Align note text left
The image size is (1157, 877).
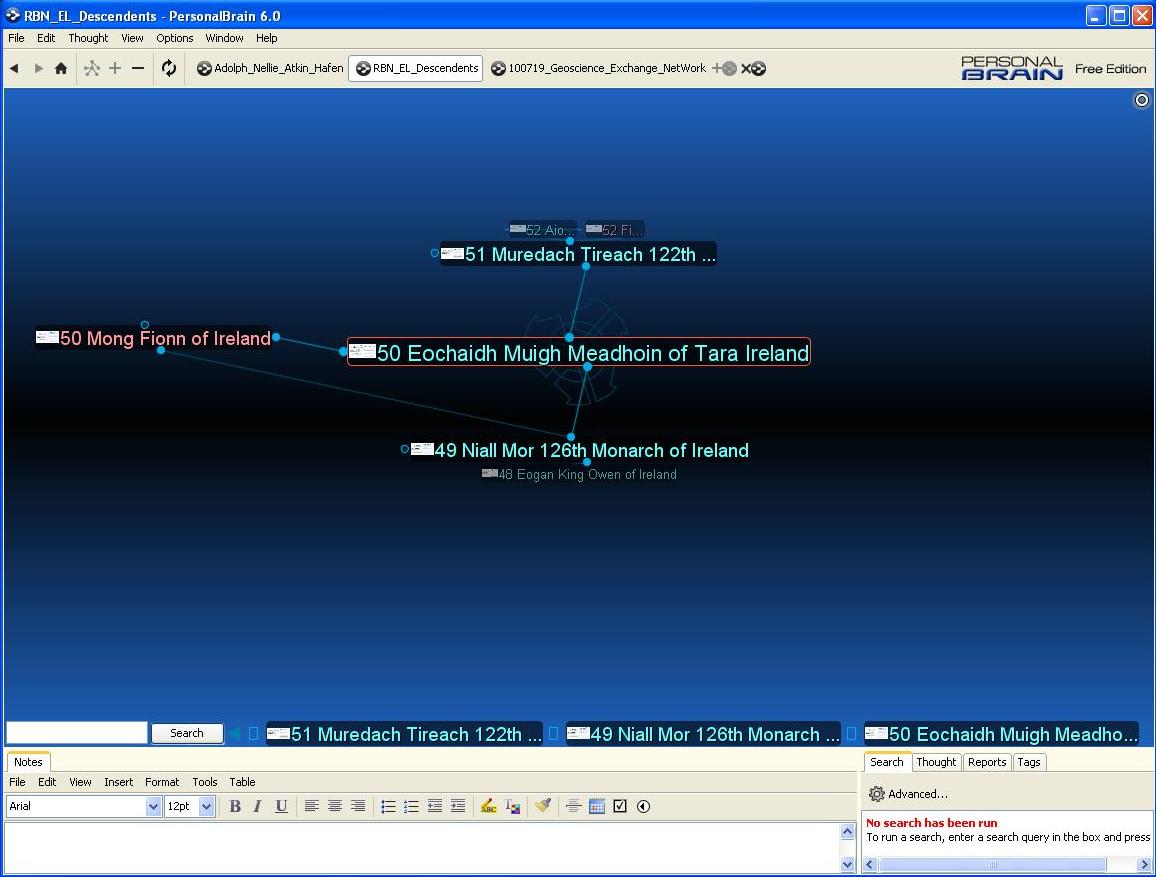311,806
